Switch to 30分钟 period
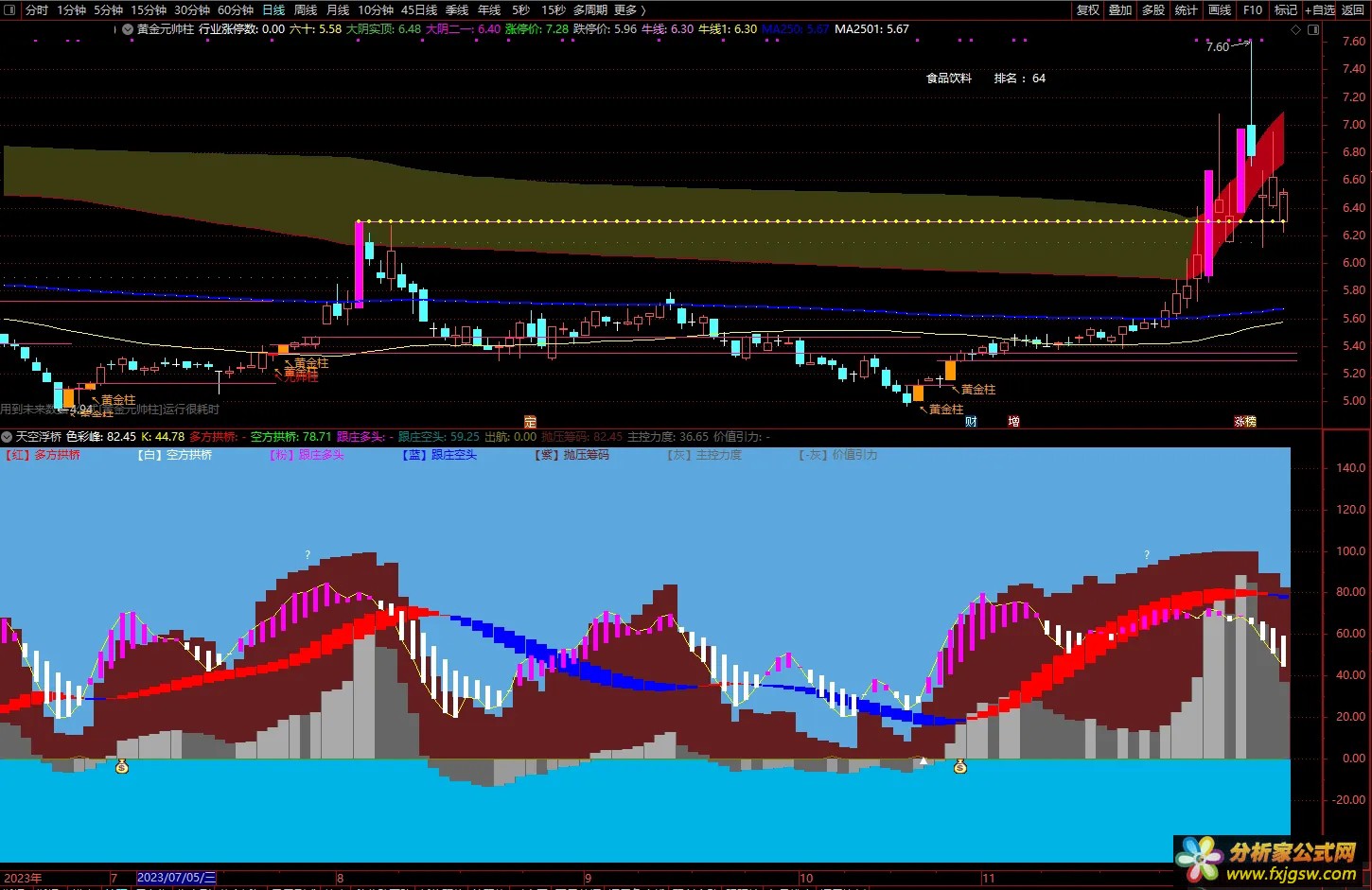Screen dimensions: 1372x890 pos(192,9)
